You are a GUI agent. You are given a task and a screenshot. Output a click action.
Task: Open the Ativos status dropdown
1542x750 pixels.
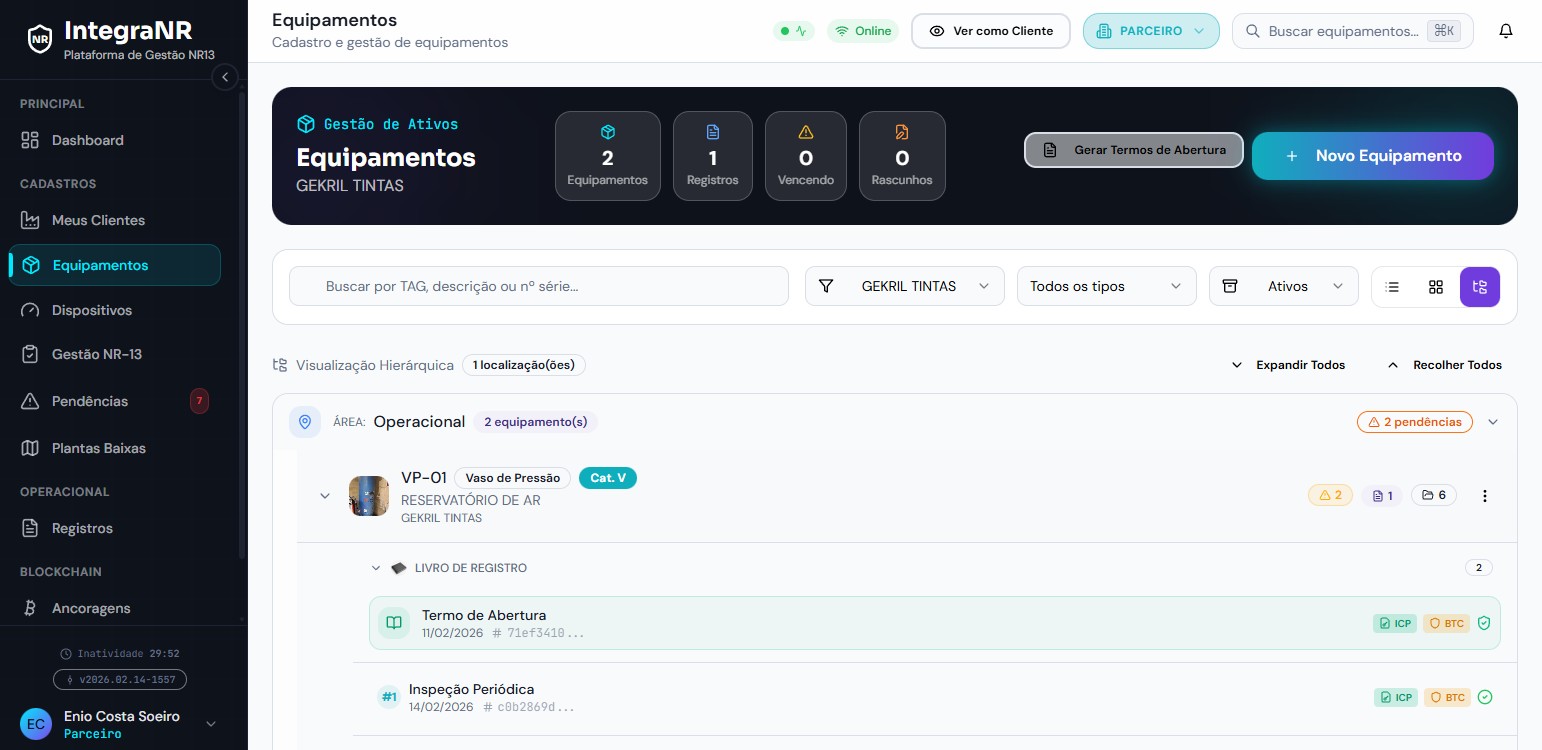(1283, 286)
